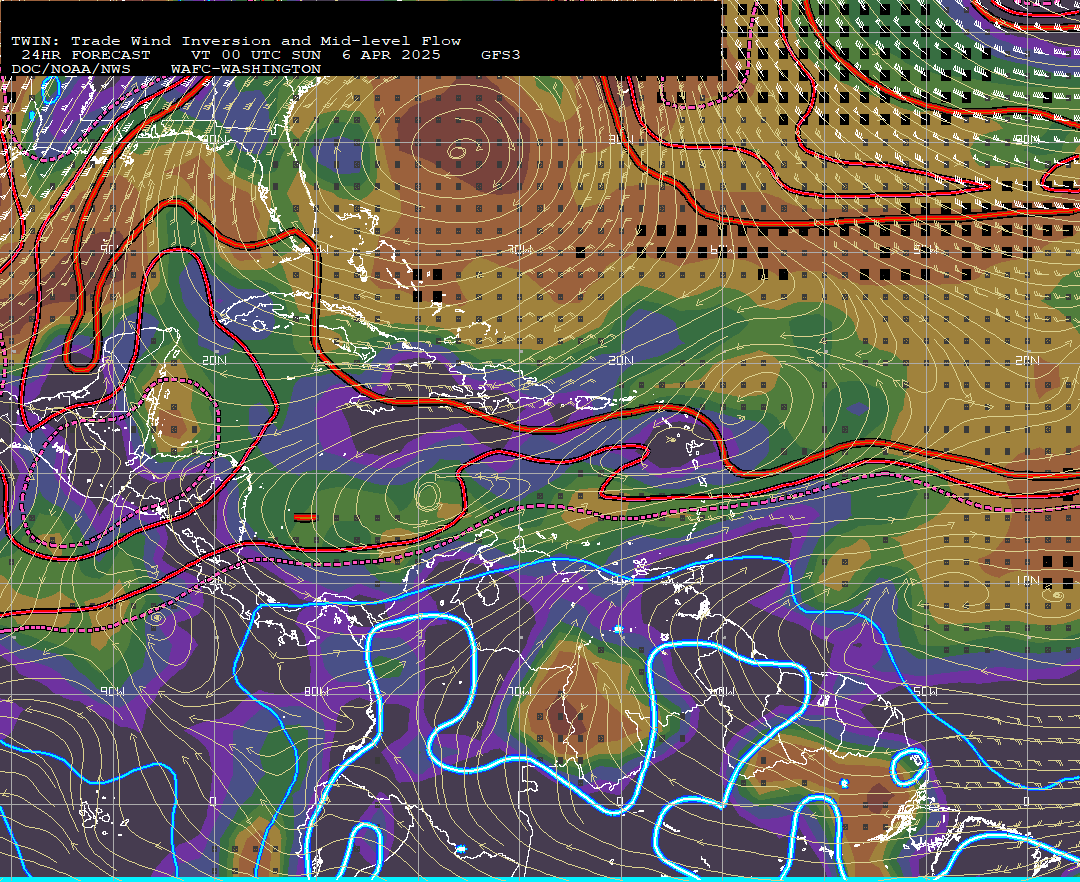Click the "20N" label in the eastern Atlantic column
Screen dimensions: 1080x882
1027,360
